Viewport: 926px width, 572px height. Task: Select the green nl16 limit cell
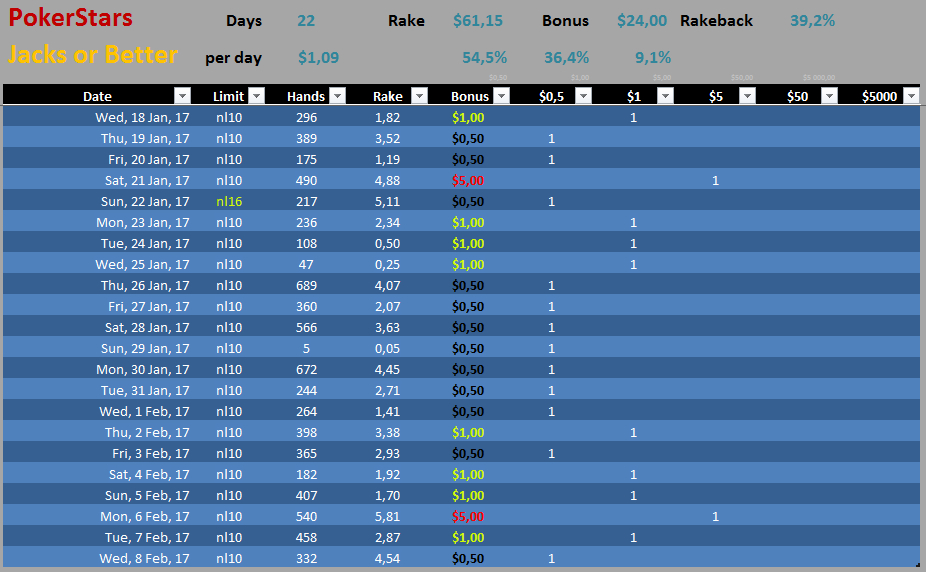coord(229,201)
